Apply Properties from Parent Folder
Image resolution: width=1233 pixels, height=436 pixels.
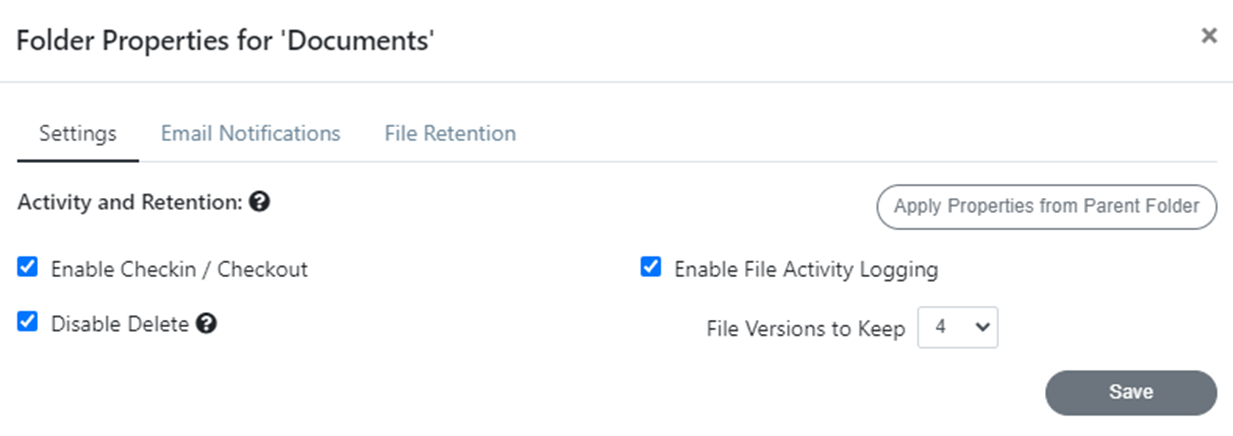pos(1046,207)
